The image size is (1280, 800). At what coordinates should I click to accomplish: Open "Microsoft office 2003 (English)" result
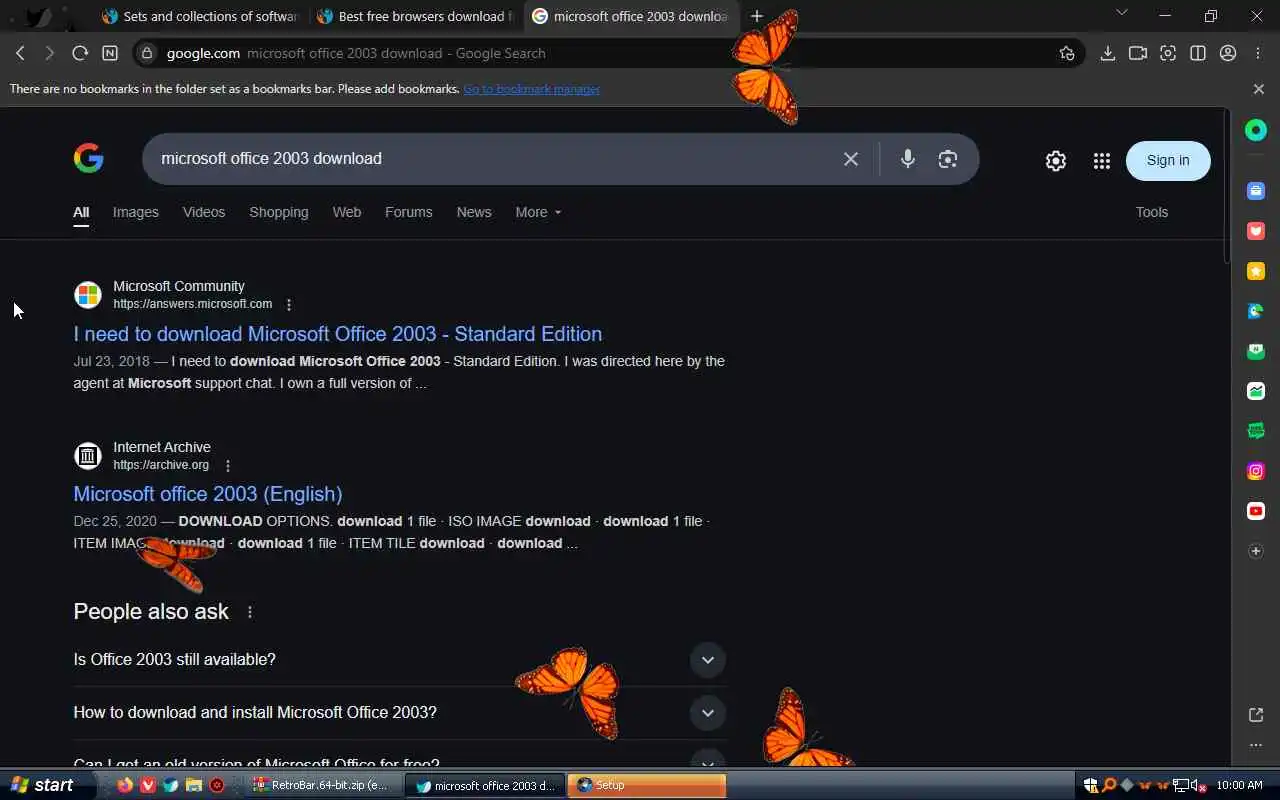click(x=208, y=494)
